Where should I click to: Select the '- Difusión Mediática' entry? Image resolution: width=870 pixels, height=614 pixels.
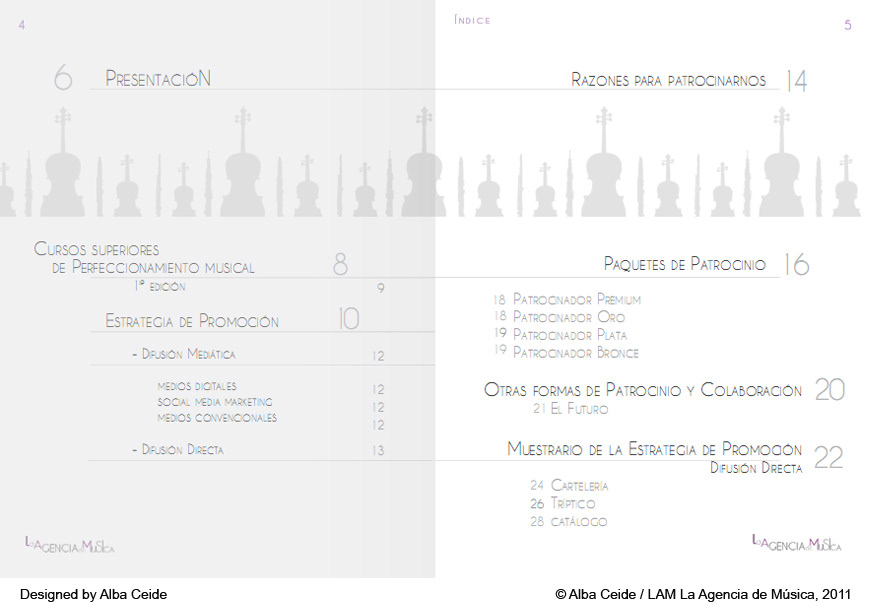pyautogui.click(x=184, y=354)
